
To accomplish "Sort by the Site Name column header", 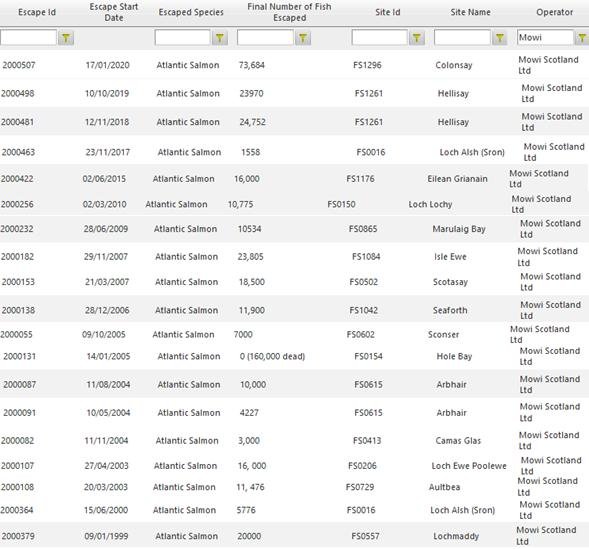I will [x=470, y=12].
